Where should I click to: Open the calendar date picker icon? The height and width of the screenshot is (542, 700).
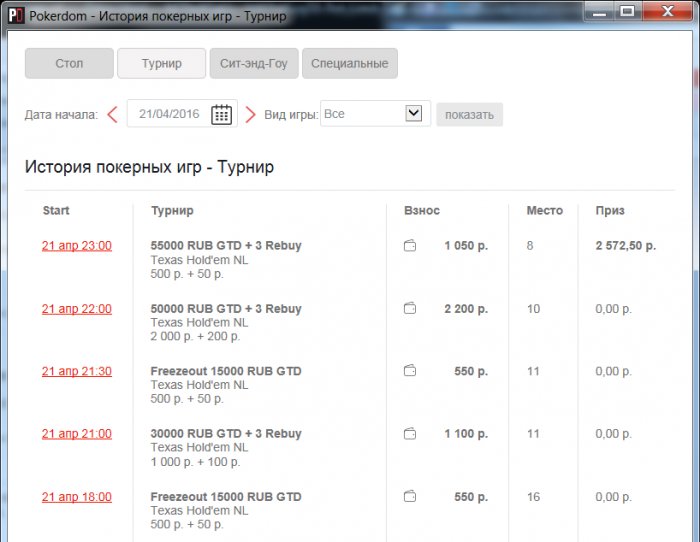[x=221, y=114]
